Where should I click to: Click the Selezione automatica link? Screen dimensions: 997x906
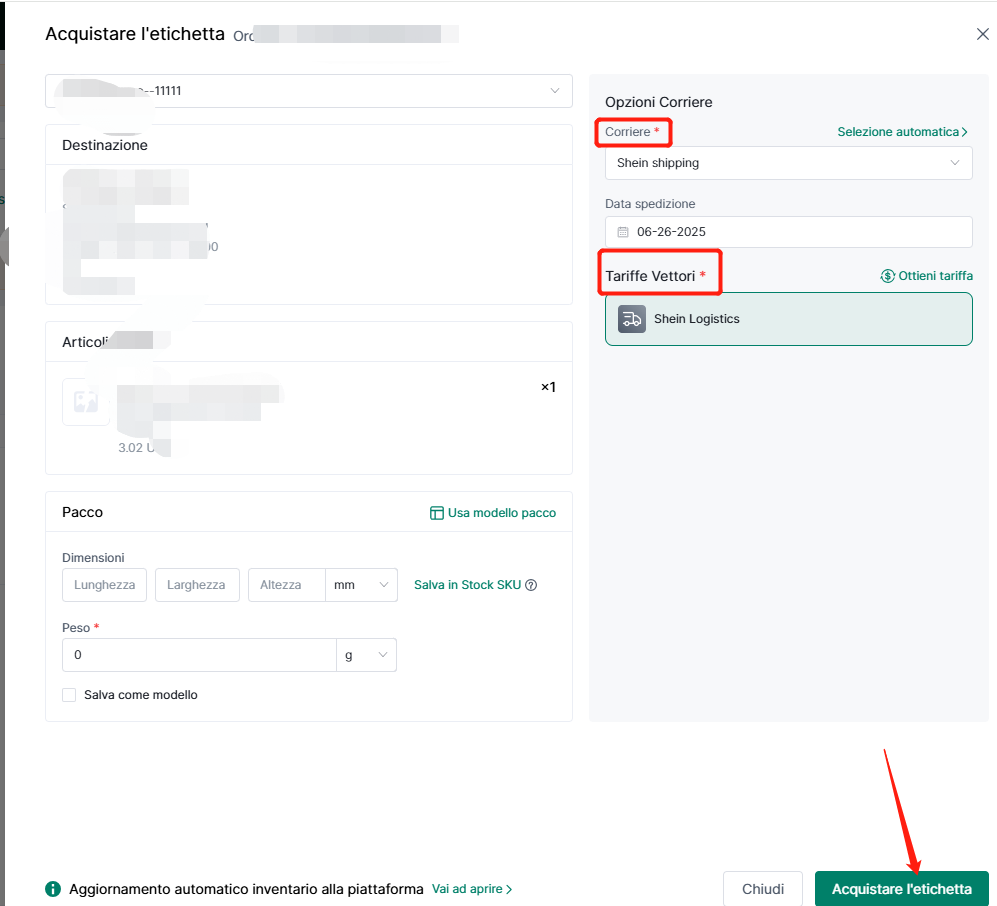pos(902,132)
